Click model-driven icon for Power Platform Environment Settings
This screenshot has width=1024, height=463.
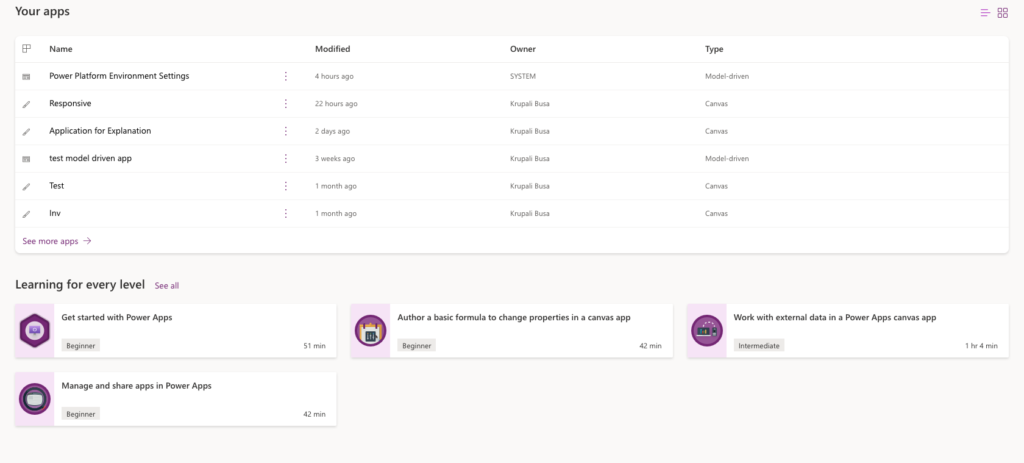tap(26, 77)
